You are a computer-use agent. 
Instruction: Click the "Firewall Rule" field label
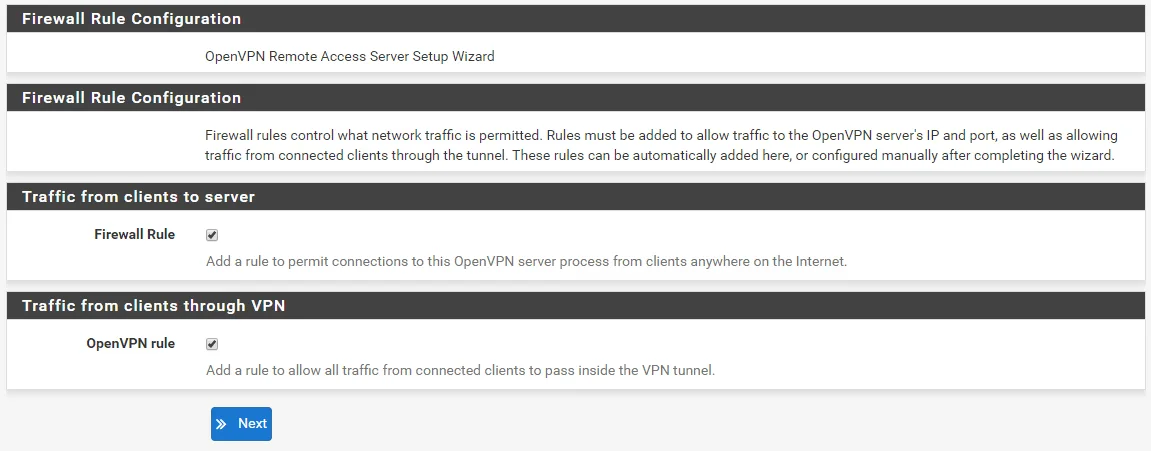coord(133,235)
